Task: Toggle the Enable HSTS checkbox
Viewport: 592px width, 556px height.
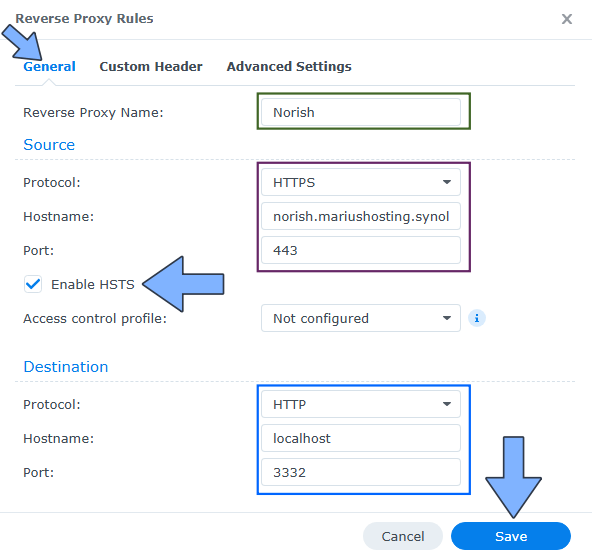Action: point(33,284)
